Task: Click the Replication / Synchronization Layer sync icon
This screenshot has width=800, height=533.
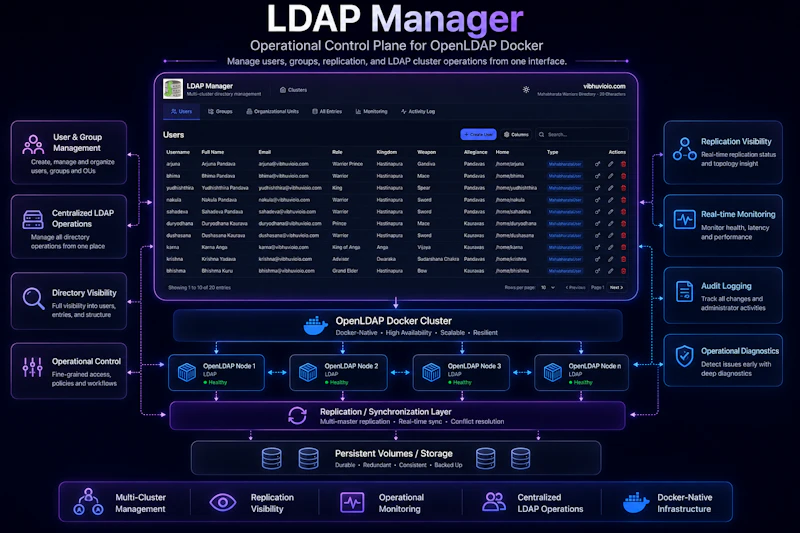Action: (x=297, y=416)
